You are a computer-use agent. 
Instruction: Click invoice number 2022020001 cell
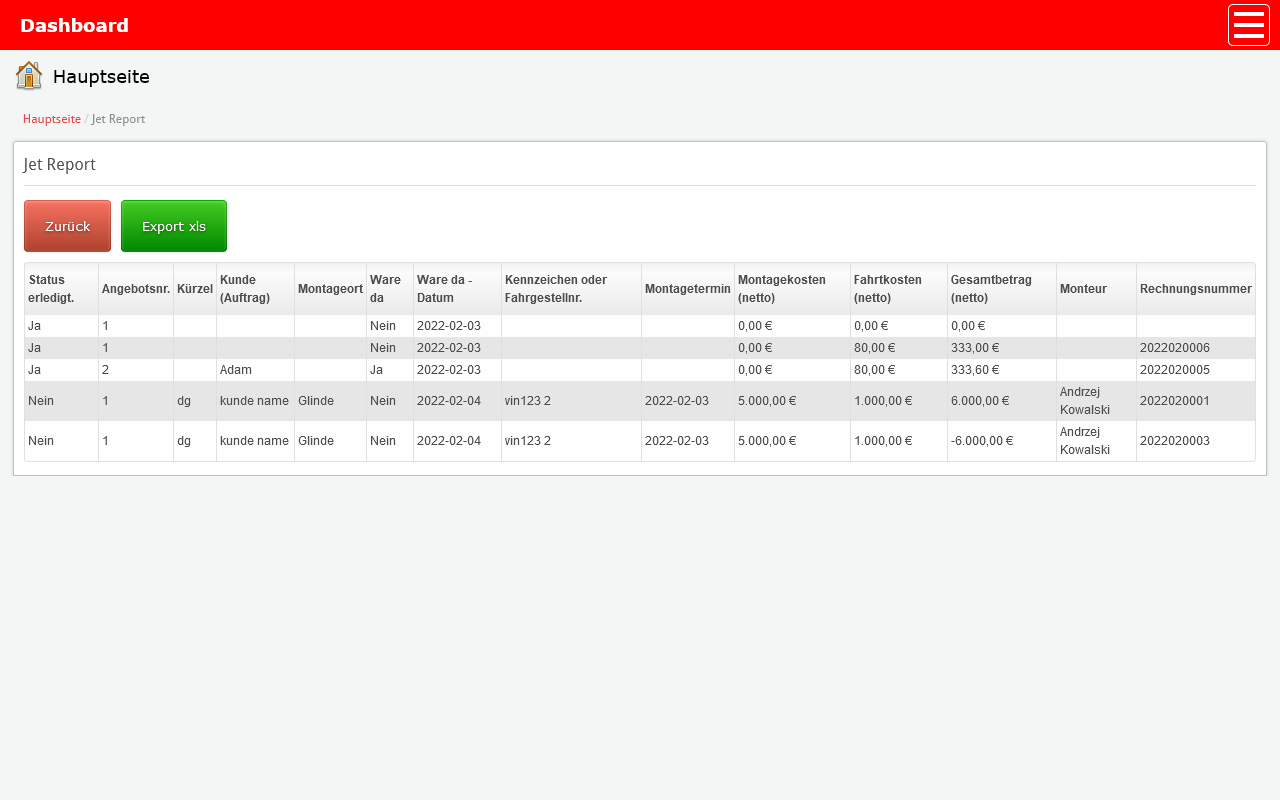click(1175, 401)
